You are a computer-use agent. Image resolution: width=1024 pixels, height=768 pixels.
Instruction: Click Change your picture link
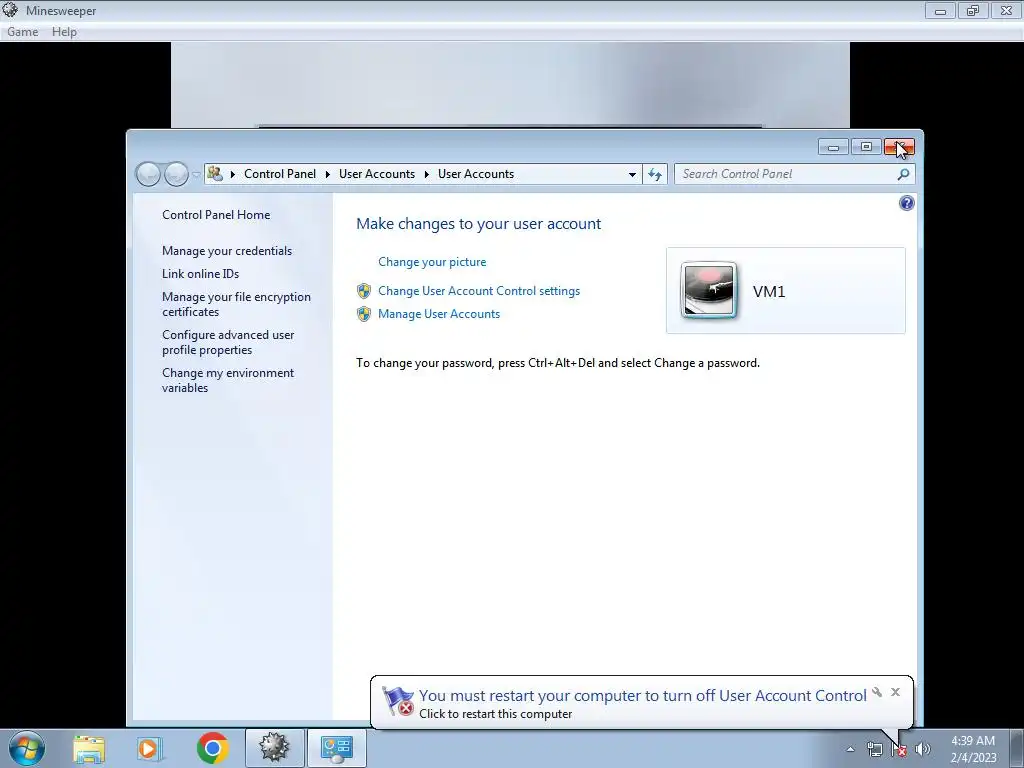tap(432, 262)
